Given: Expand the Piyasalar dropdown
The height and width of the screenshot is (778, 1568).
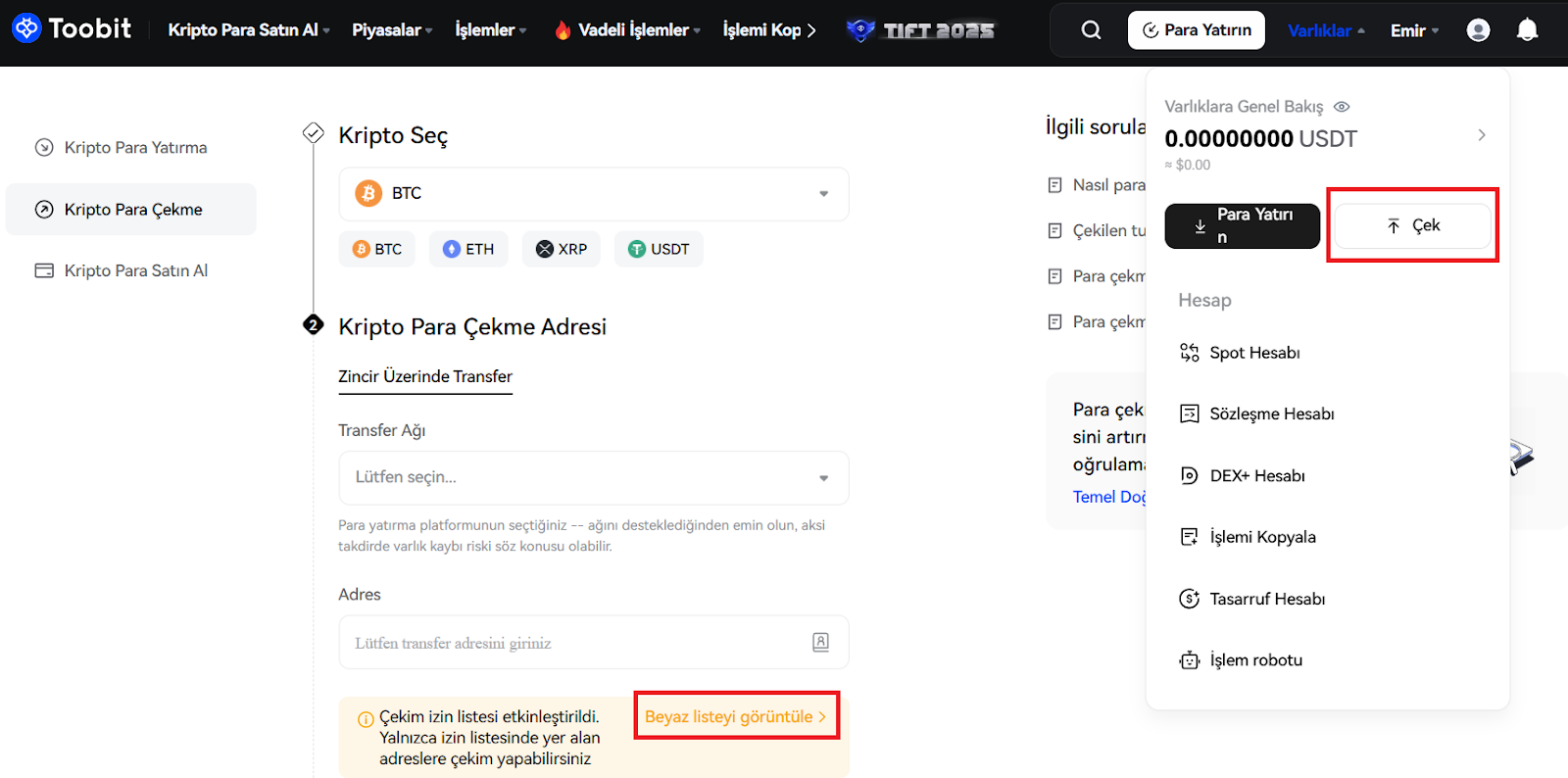Looking at the screenshot, I should click(x=392, y=30).
